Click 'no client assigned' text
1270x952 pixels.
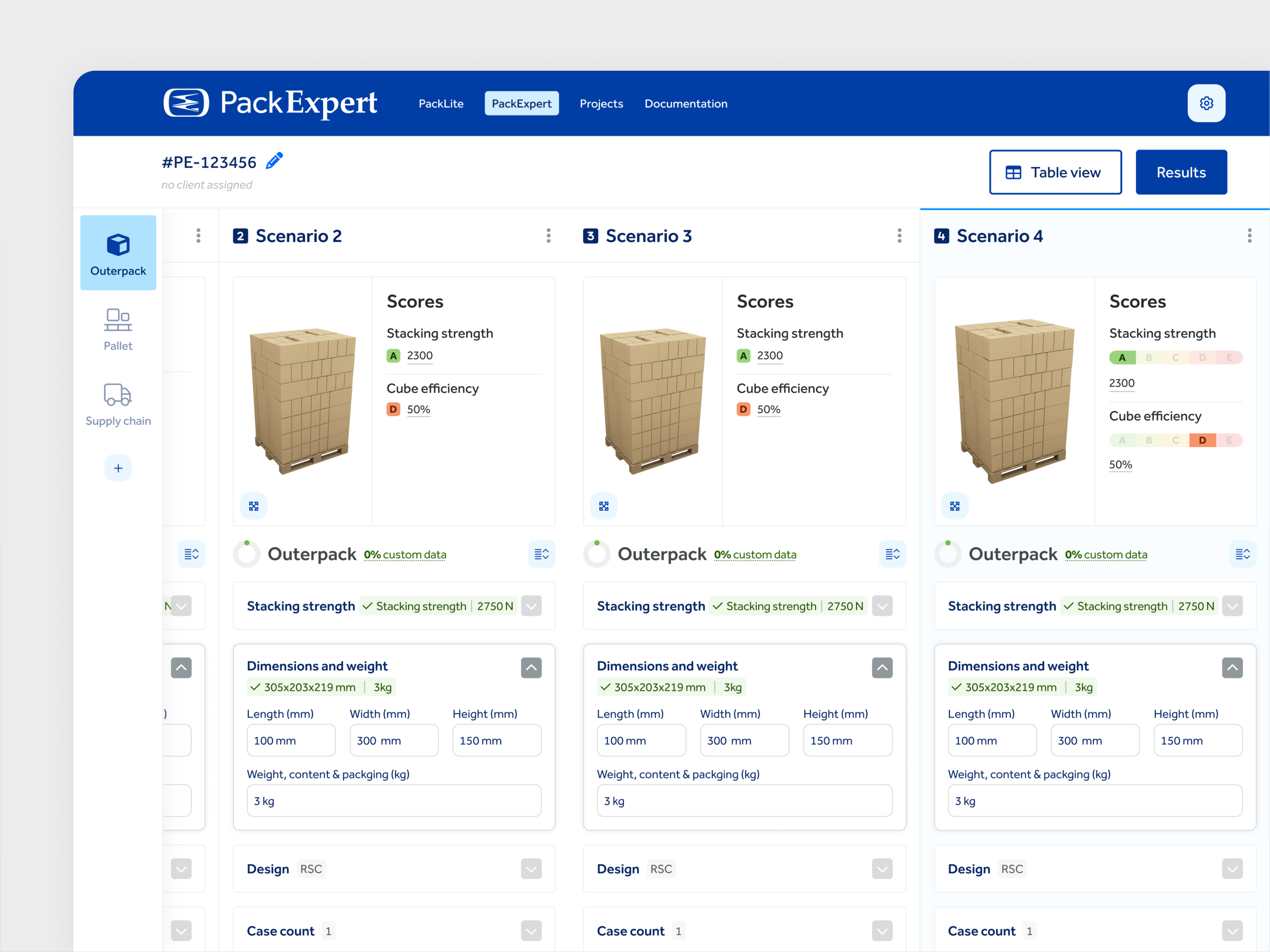207,185
